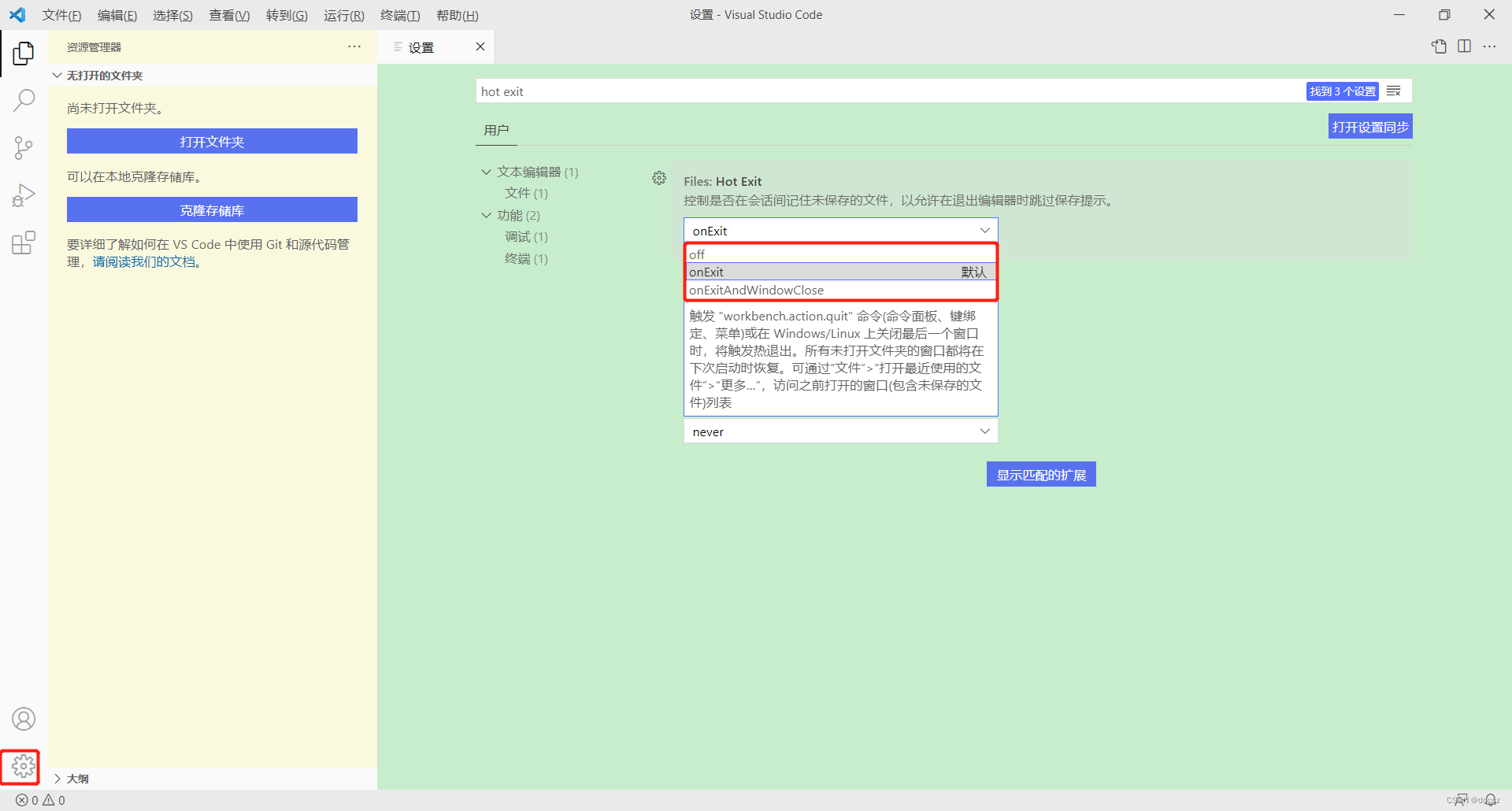Open the Run and Debug view icon
Screen dimensions: 1512x811
pos(24,195)
